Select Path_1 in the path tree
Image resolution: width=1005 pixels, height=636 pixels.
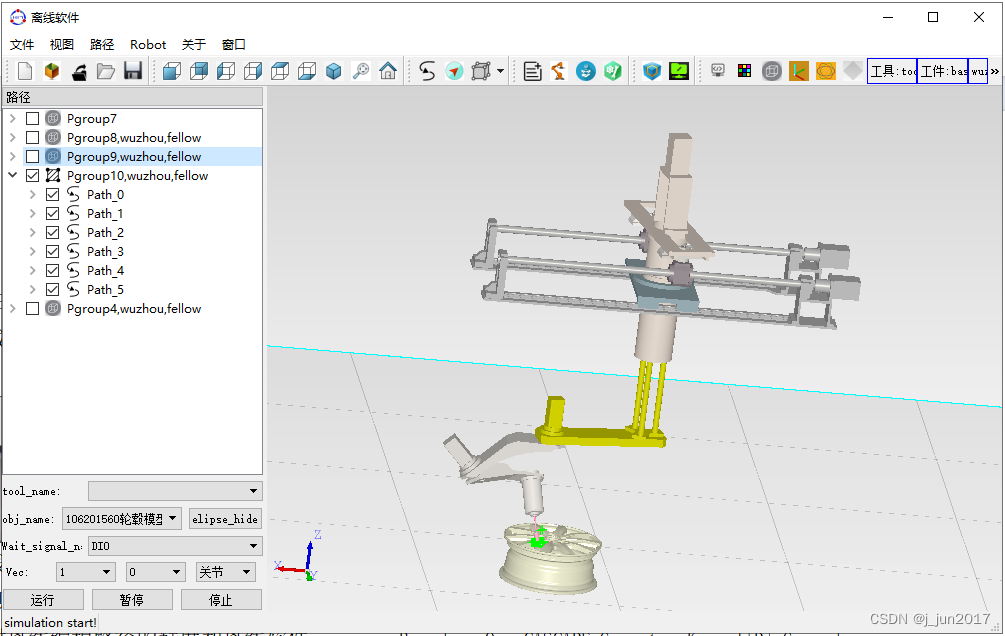105,214
